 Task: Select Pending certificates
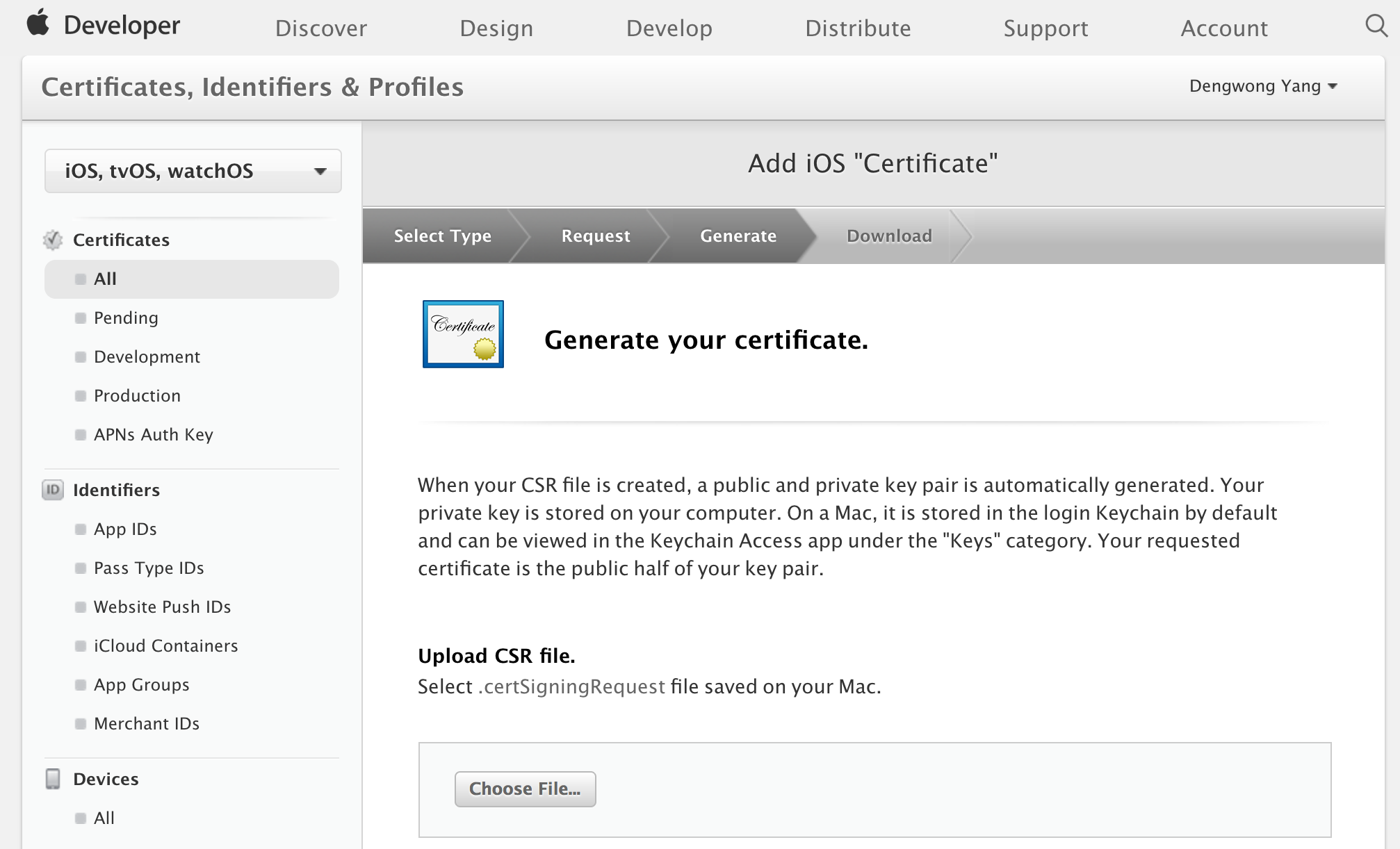click(126, 318)
